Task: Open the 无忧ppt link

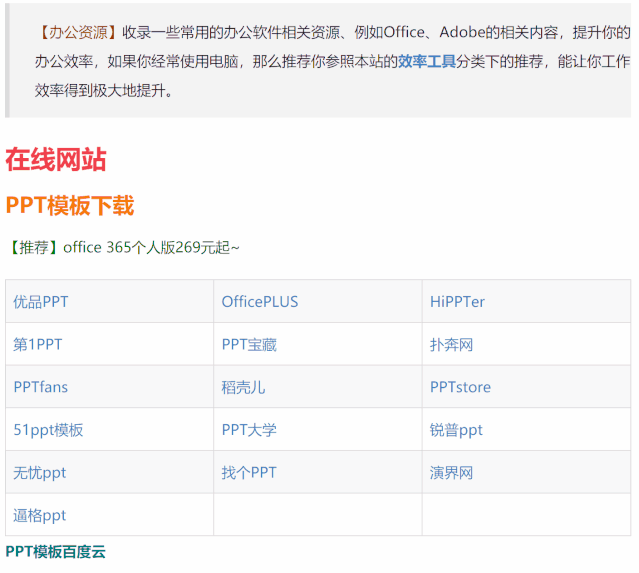Action: click(40, 473)
